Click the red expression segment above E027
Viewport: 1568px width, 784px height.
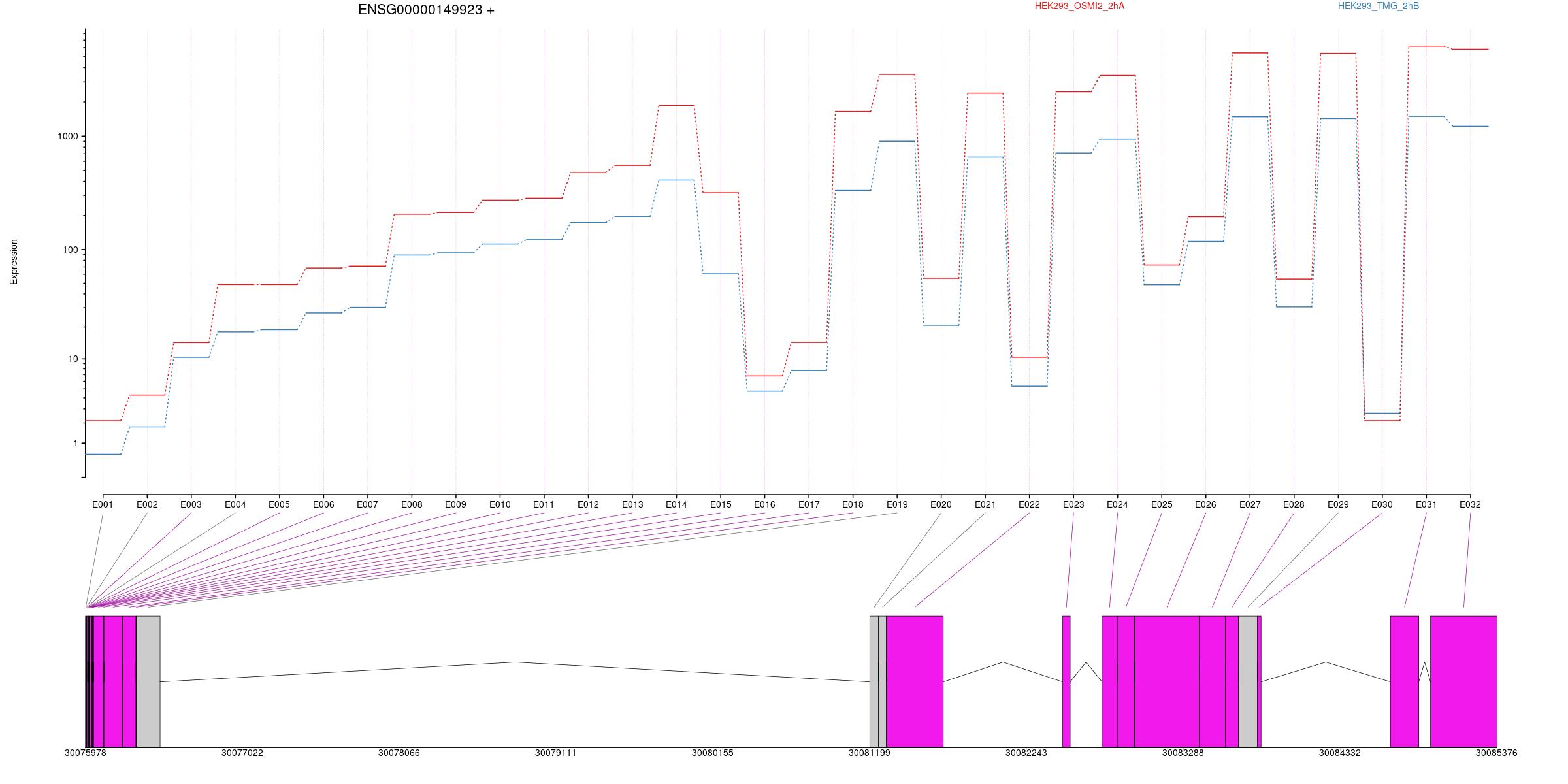pyautogui.click(x=1250, y=53)
